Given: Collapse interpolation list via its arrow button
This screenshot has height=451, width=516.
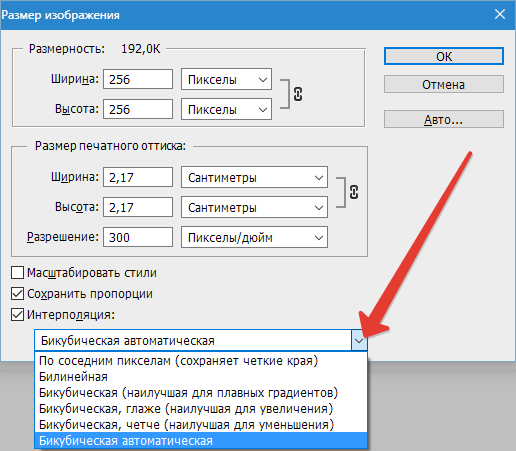Looking at the screenshot, I should 359,340.
